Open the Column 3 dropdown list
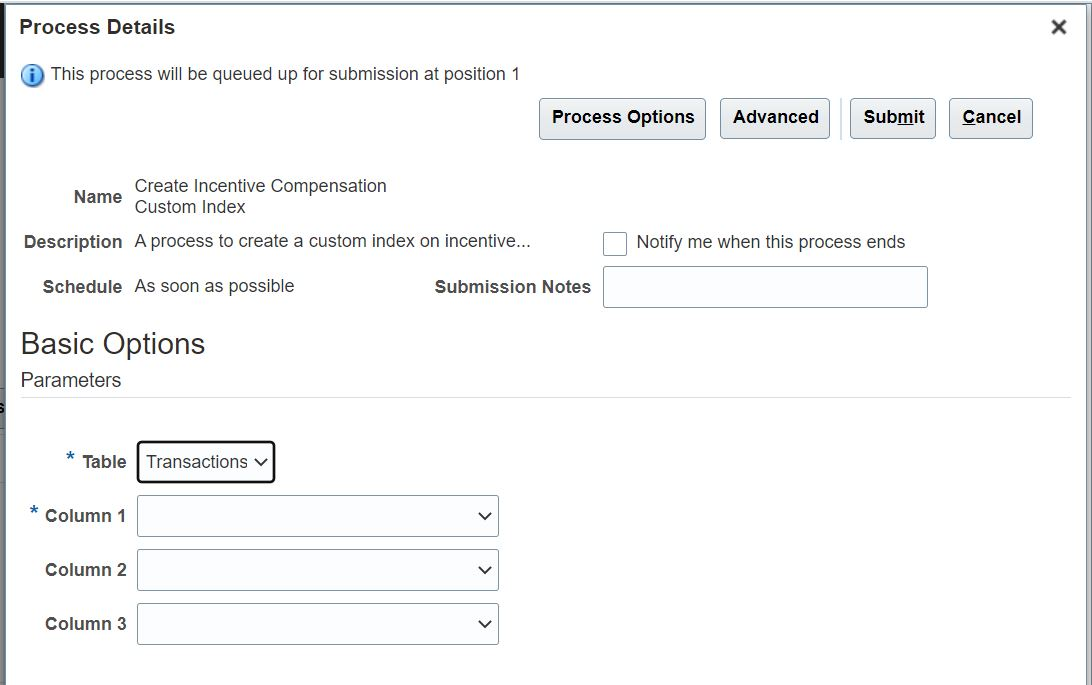Image resolution: width=1092 pixels, height=685 pixels. (318, 624)
